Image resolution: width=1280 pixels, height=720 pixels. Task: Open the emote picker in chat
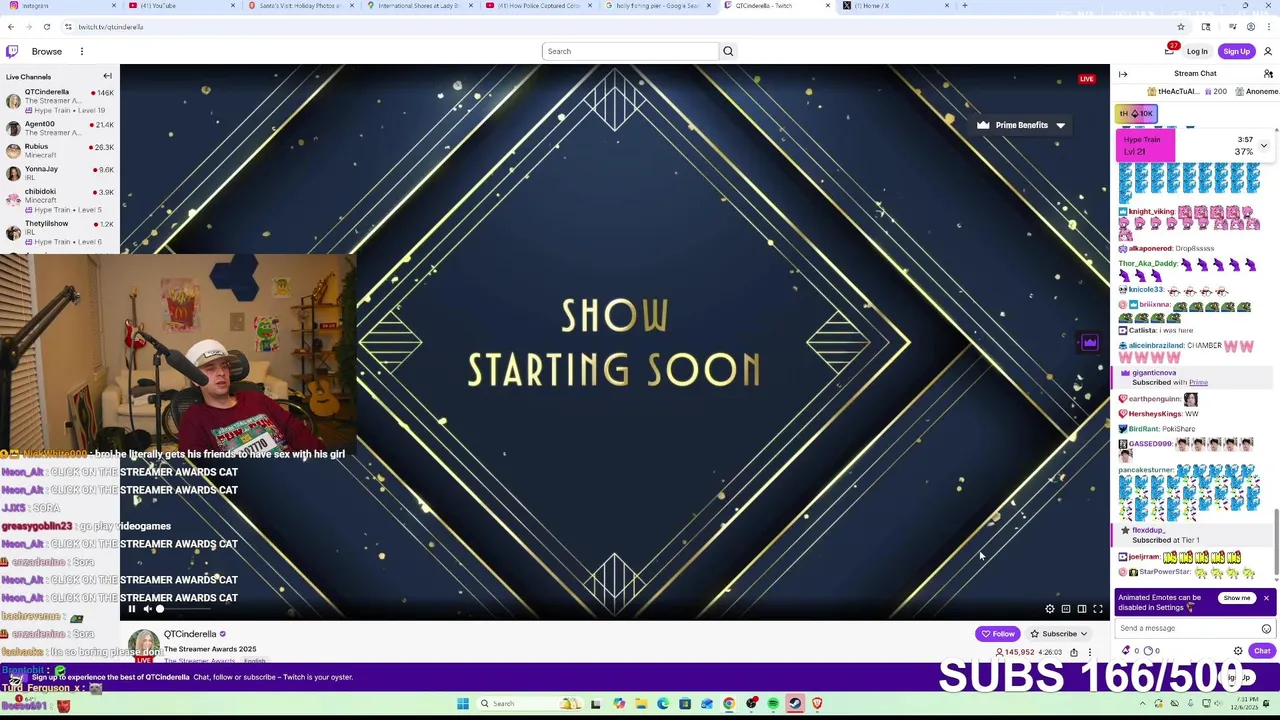click(x=1266, y=629)
